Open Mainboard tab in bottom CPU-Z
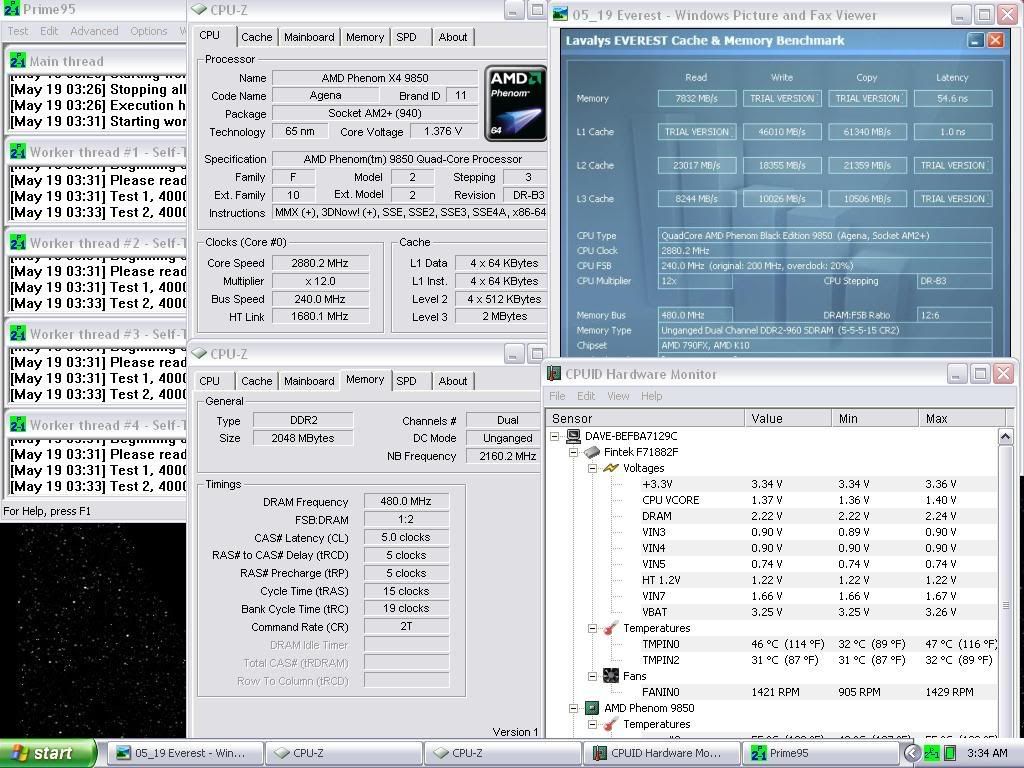The height and width of the screenshot is (768, 1024). tap(309, 381)
